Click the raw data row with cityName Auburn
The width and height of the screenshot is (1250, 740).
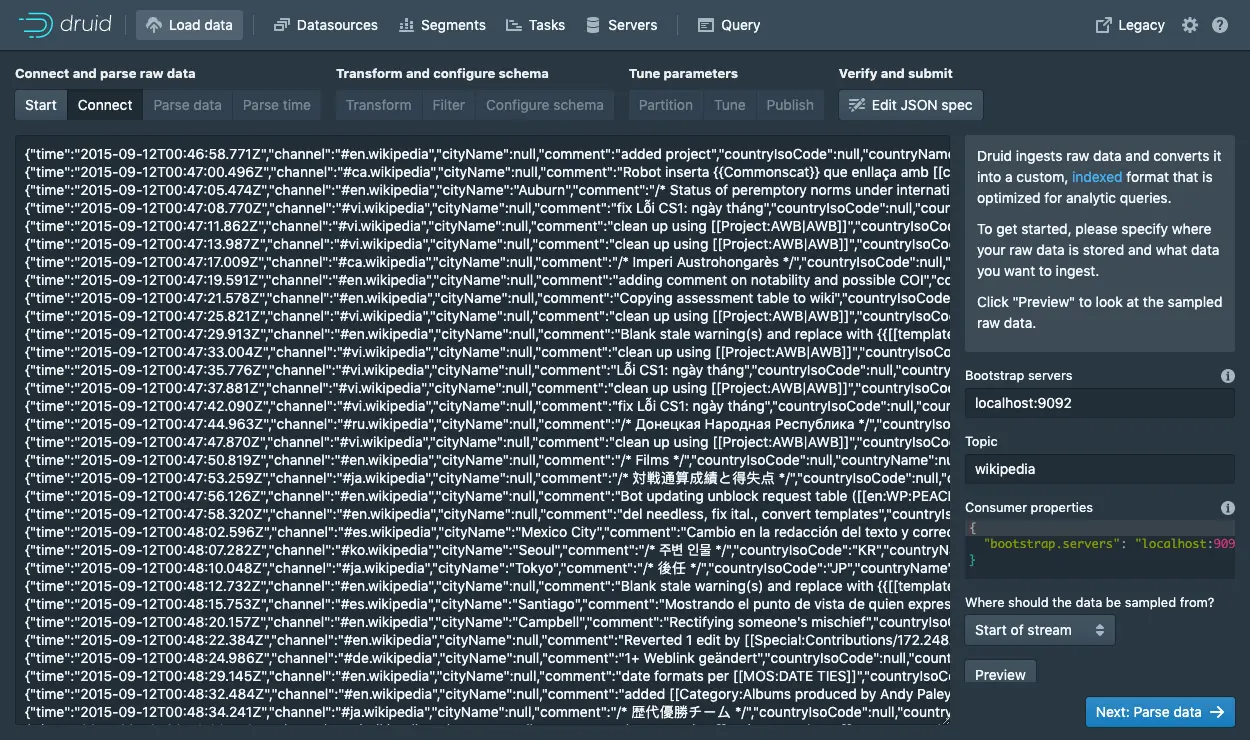coord(487,190)
